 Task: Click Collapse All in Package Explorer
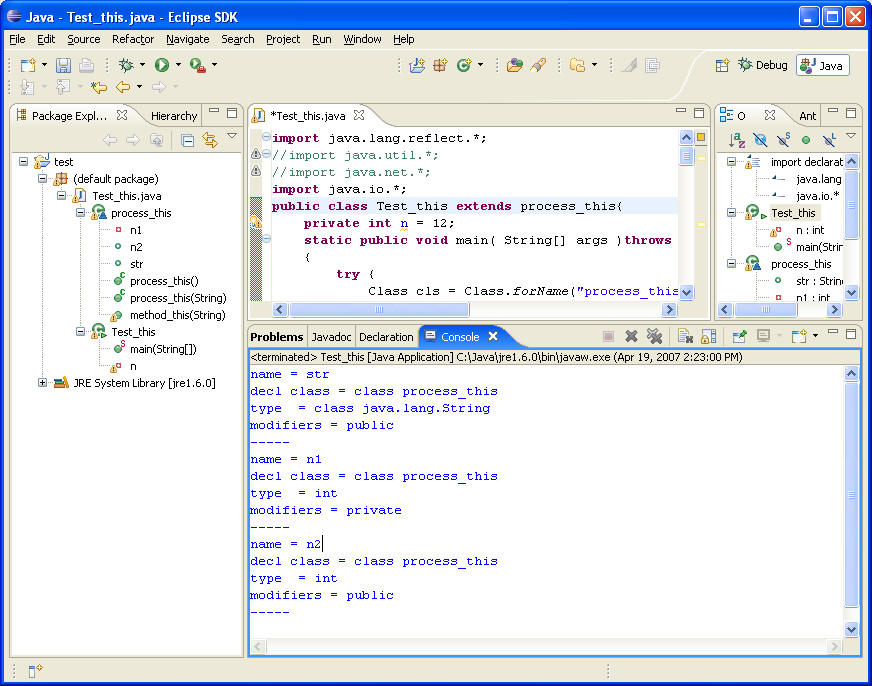[x=187, y=140]
